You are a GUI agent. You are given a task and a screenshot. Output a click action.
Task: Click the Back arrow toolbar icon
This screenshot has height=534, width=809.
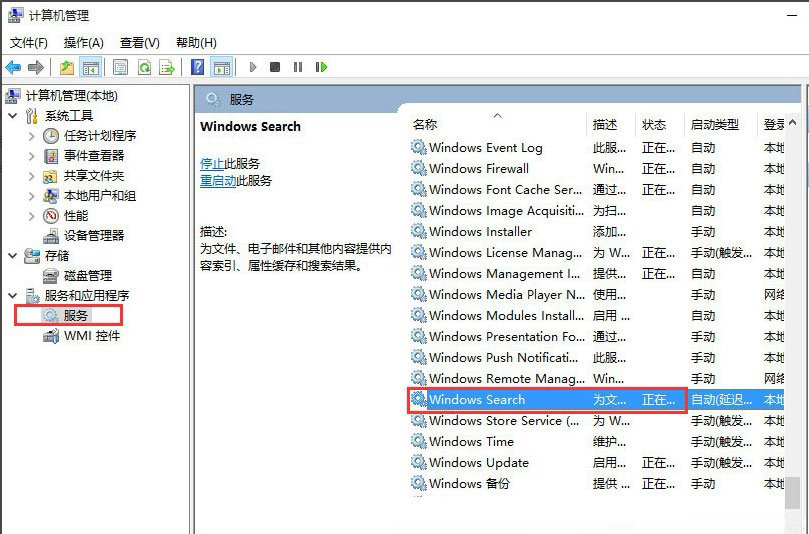pos(13,67)
